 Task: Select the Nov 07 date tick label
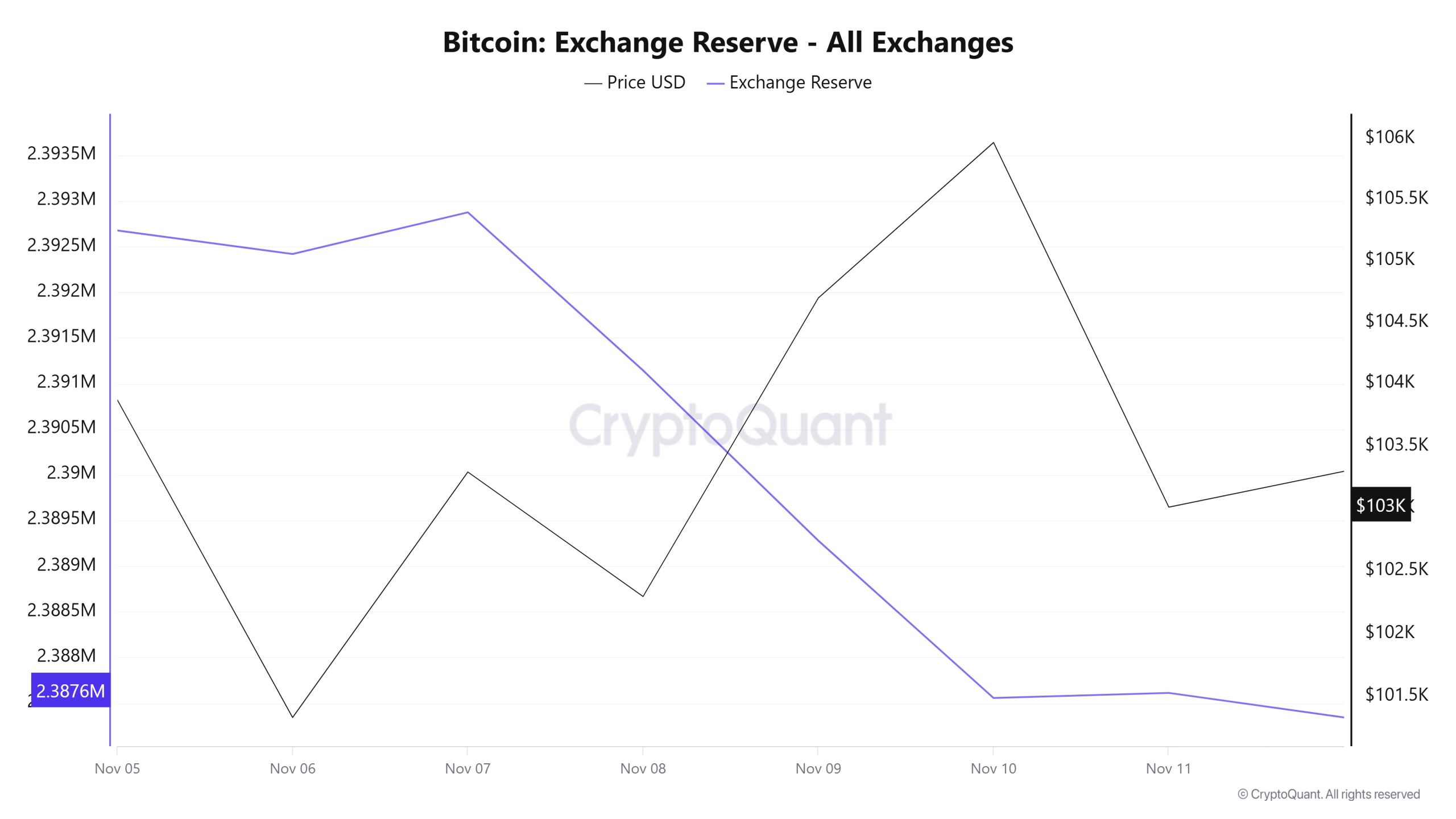click(468, 768)
